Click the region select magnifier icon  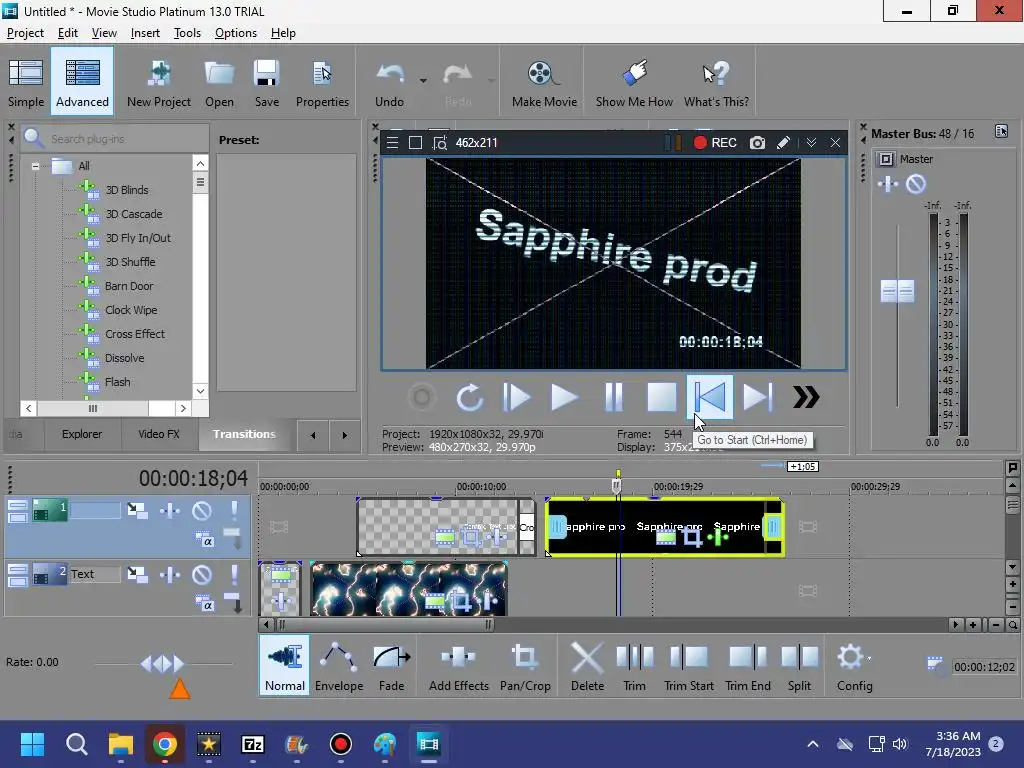pyautogui.click(x=440, y=142)
